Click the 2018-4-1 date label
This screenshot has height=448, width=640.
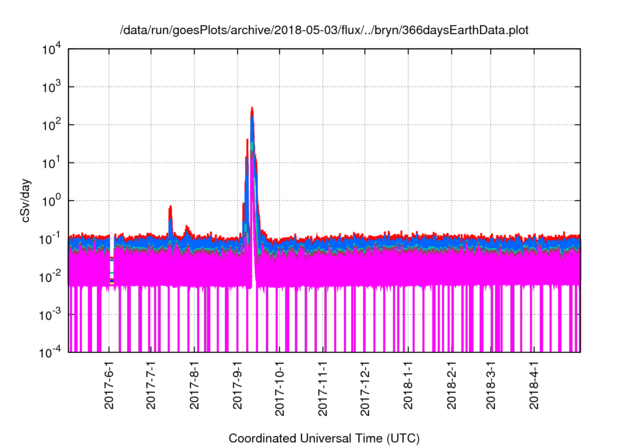[534, 385]
